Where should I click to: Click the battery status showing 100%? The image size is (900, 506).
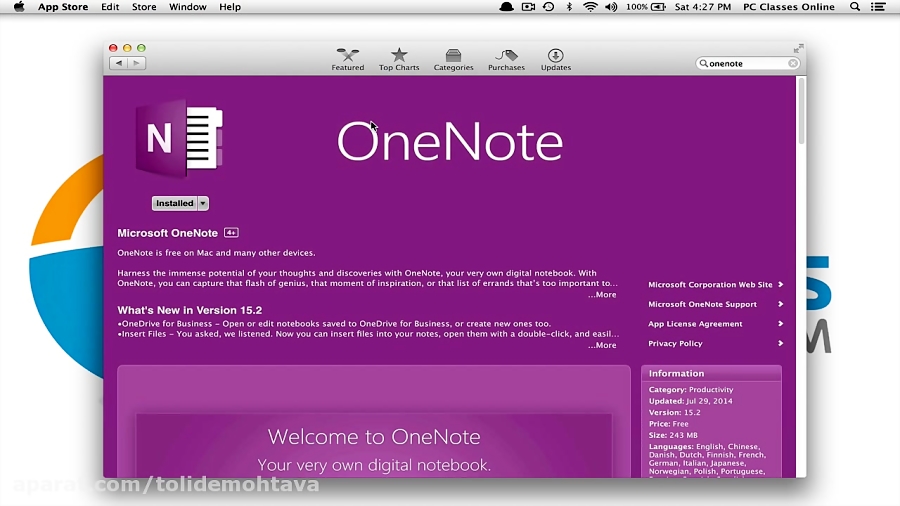point(646,7)
